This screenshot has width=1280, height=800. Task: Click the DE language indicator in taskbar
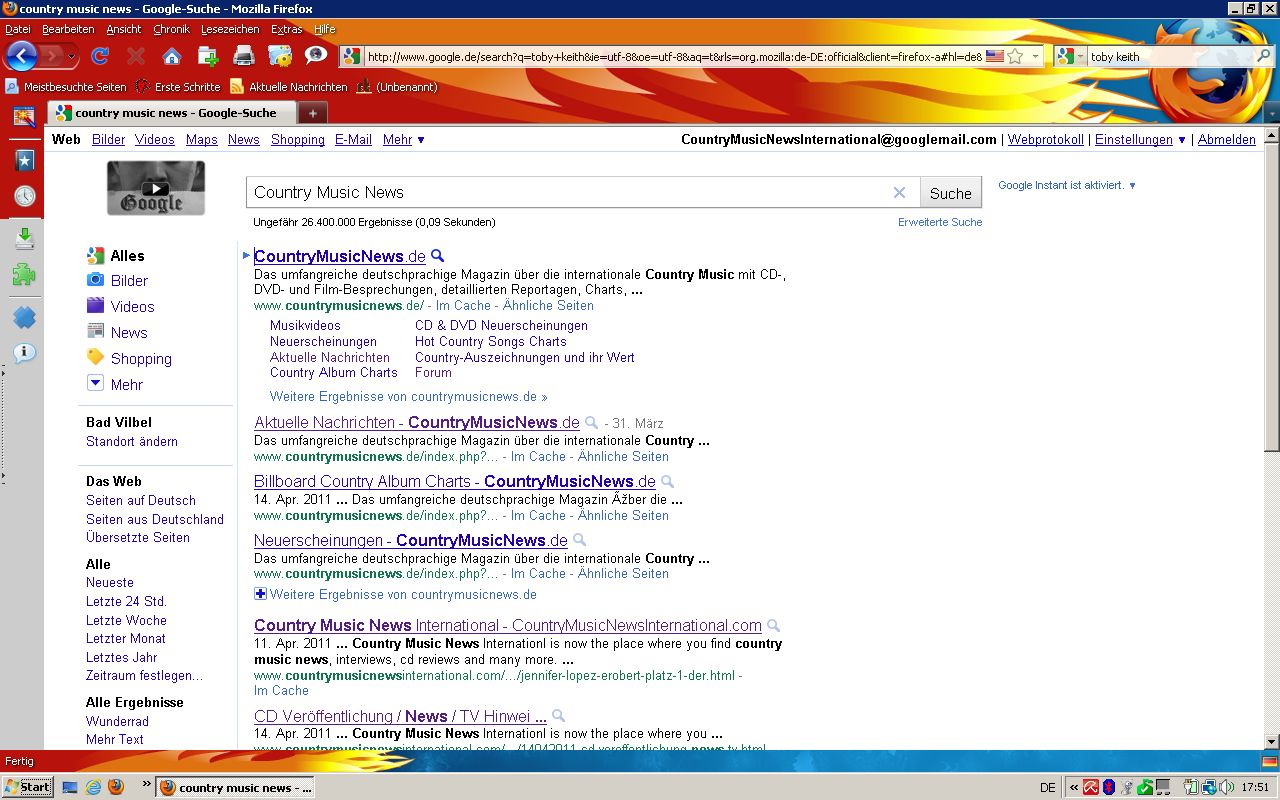tap(1048, 788)
